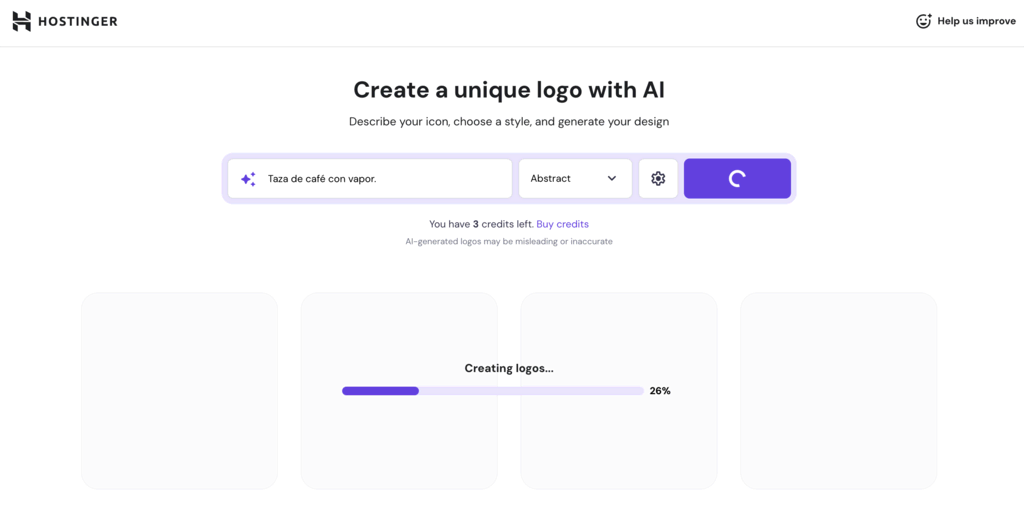Screen dimensions: 1024x522
Task: Click the Hostinger logo icon
Action: point(21,21)
